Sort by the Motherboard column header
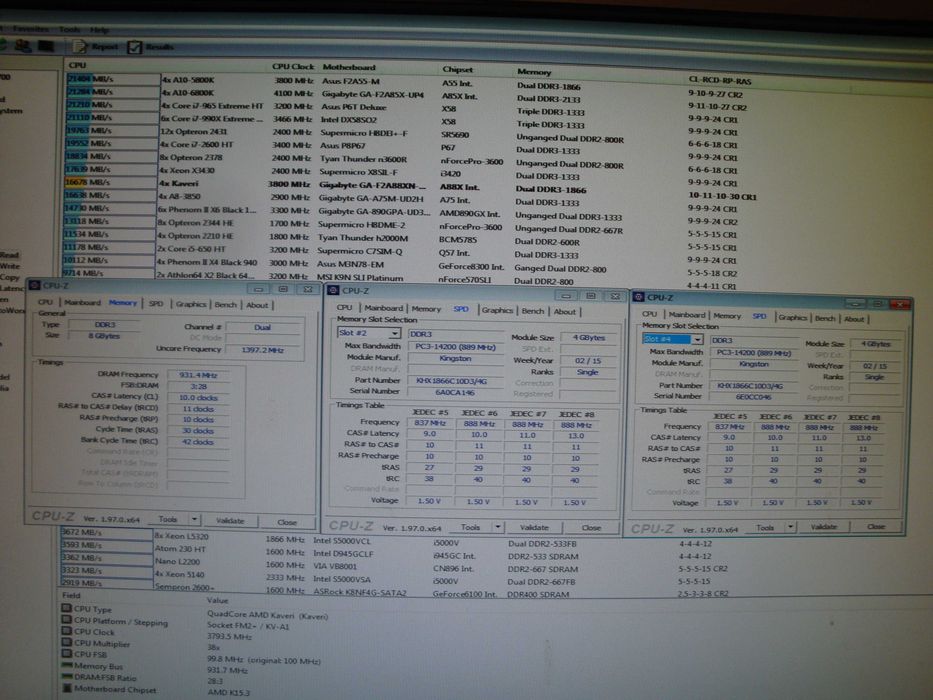 (x=349, y=67)
